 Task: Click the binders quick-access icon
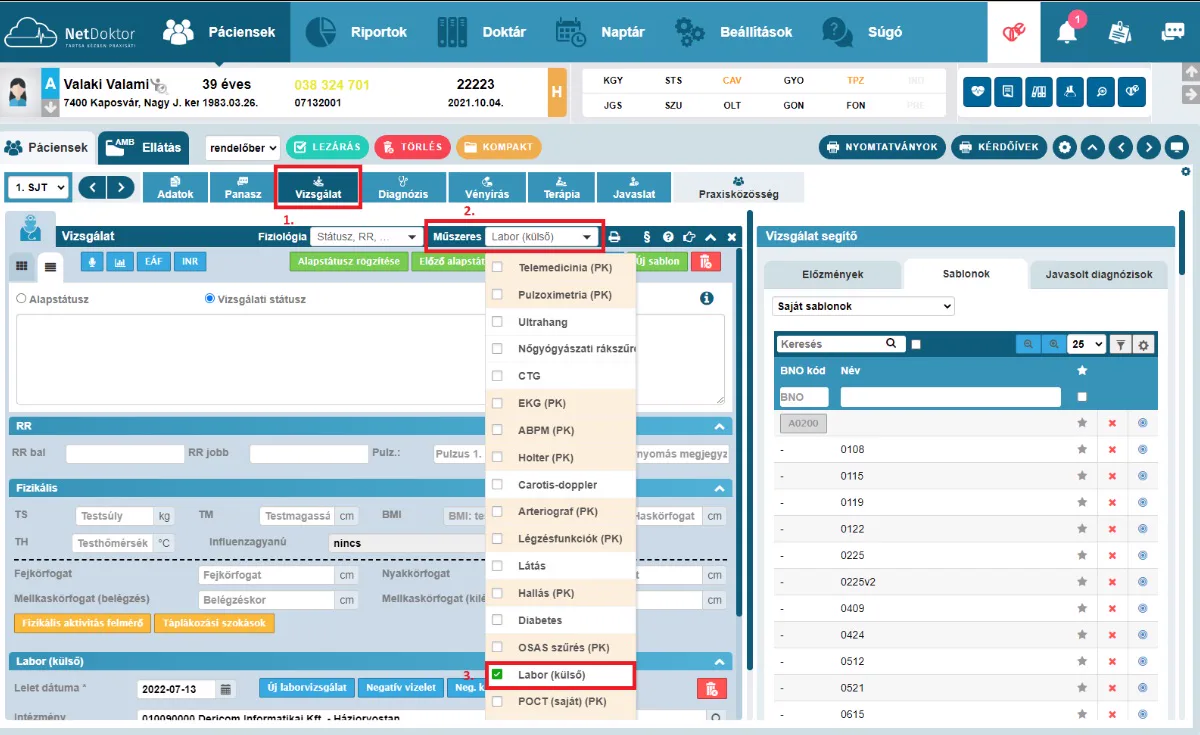(x=1039, y=91)
